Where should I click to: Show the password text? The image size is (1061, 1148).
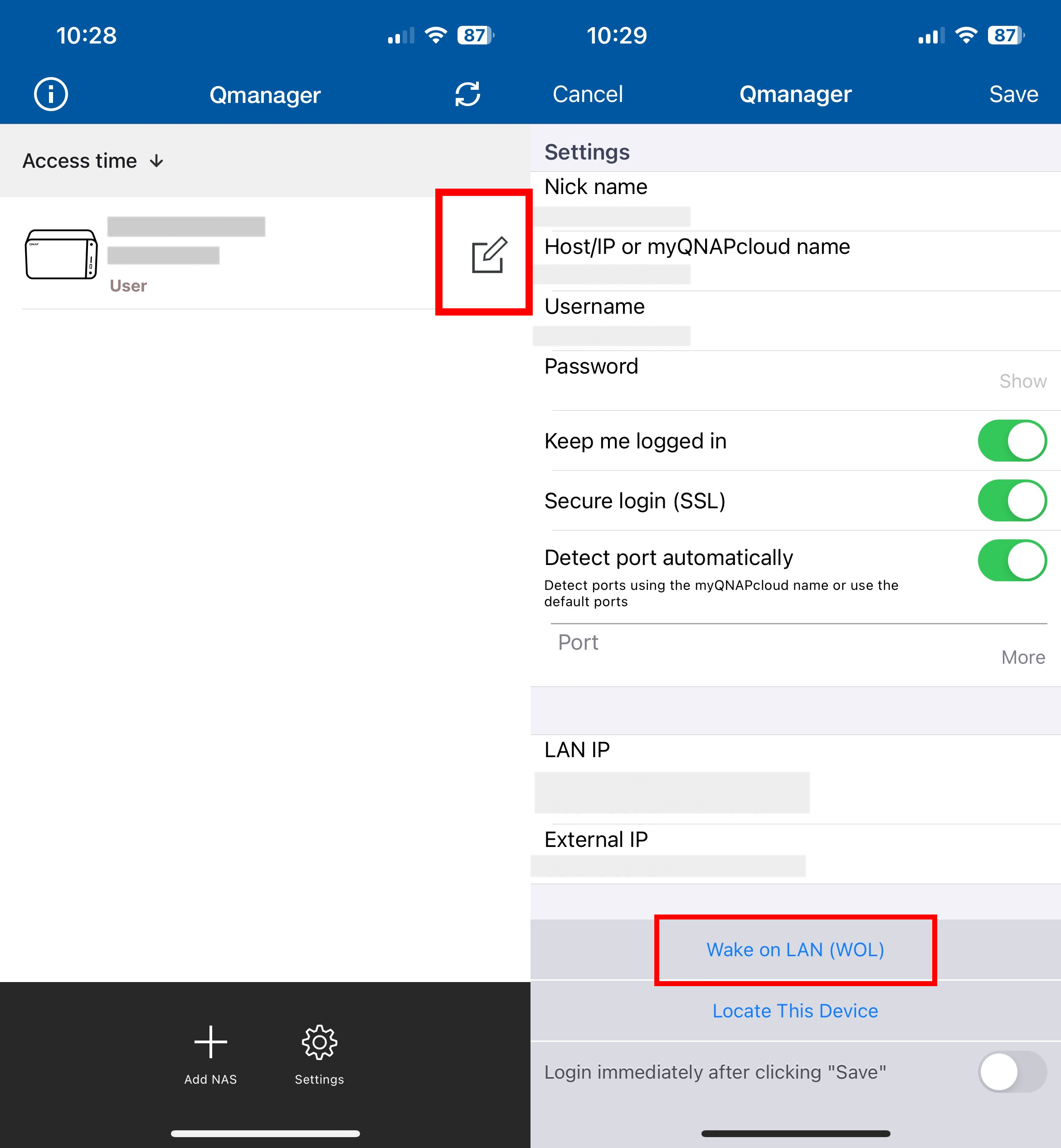click(1022, 381)
